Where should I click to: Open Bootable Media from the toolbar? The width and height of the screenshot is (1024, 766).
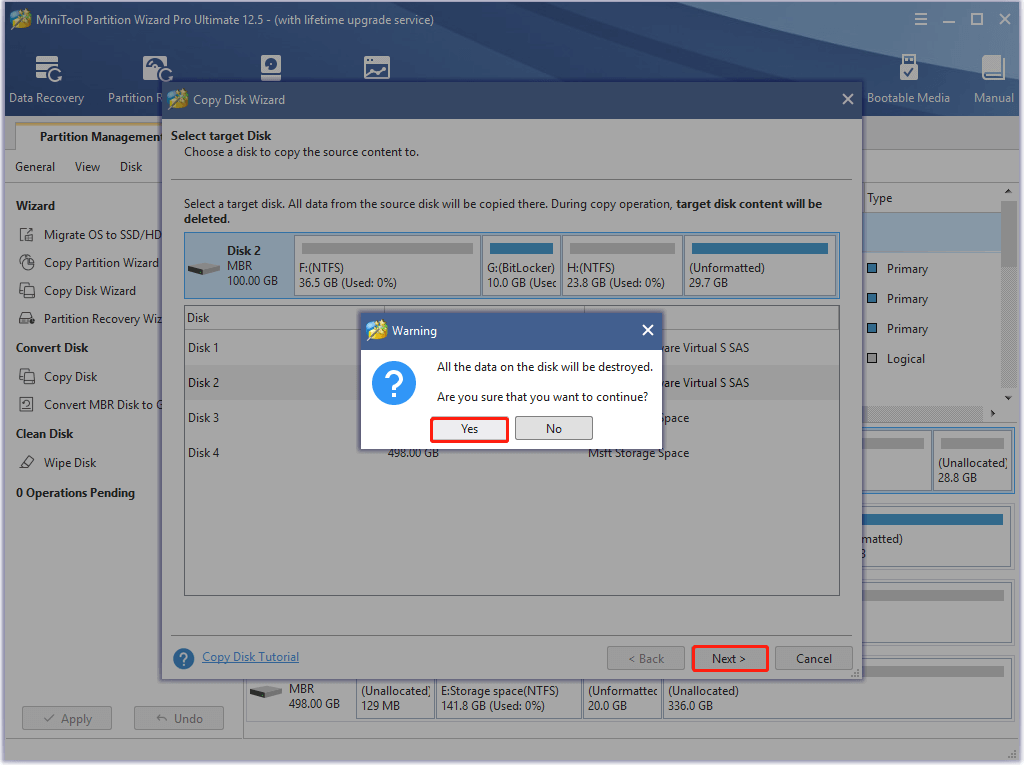(x=908, y=80)
